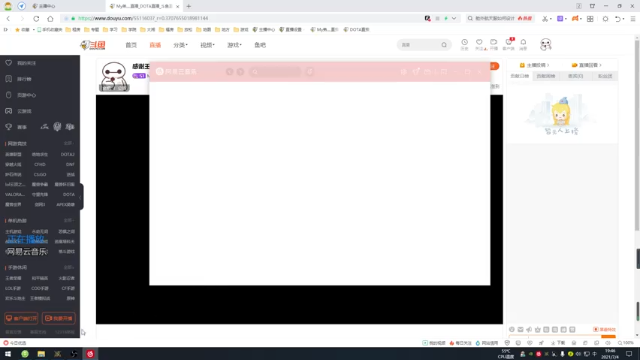Viewport: 640px width, 360px height.
Task: Click the user avatar in the site header
Action: tap(546, 44)
